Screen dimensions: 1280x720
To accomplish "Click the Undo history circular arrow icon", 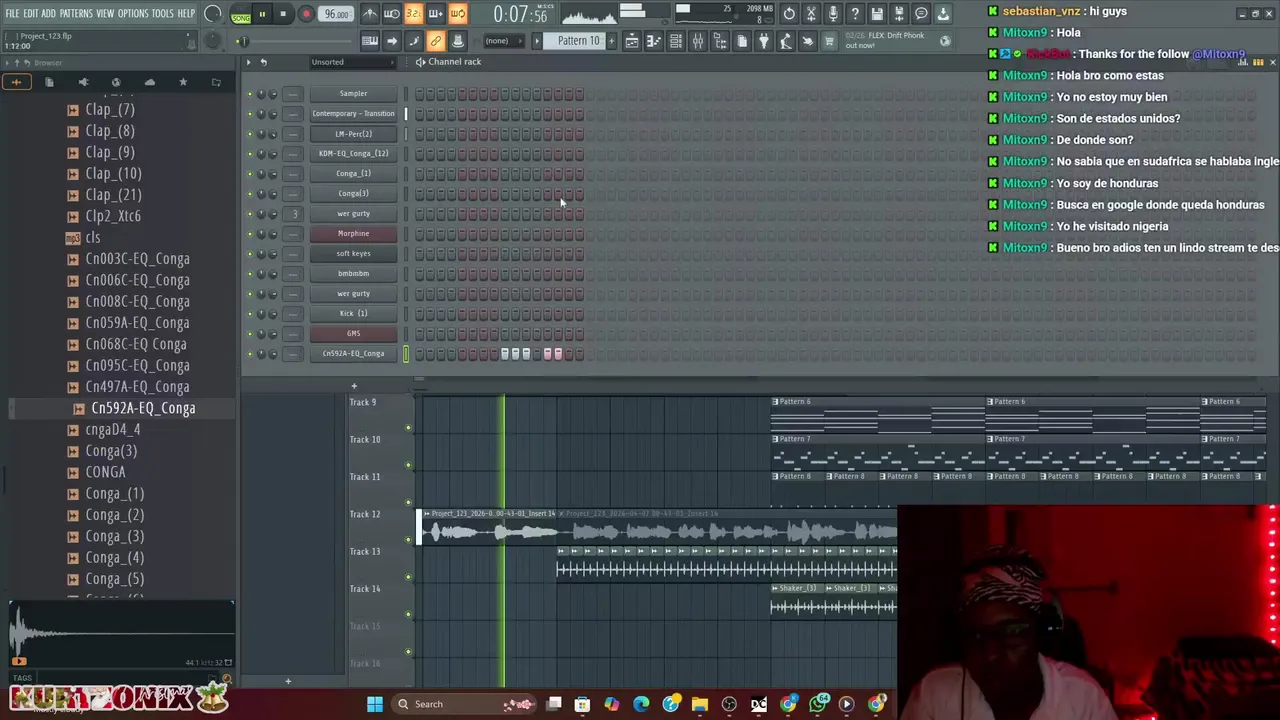I will pyautogui.click(x=789, y=14).
